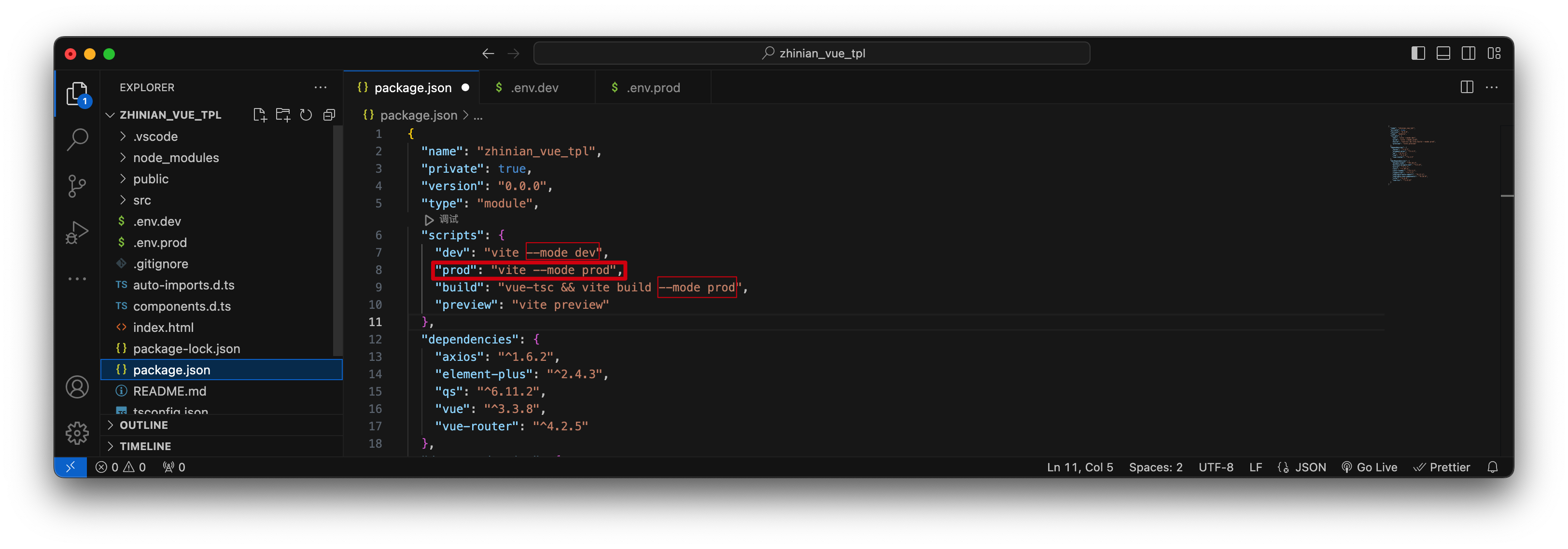Image resolution: width=1568 pixels, height=549 pixels.
Task: Click the explorer vertical scrollbar
Action: [x=338, y=240]
